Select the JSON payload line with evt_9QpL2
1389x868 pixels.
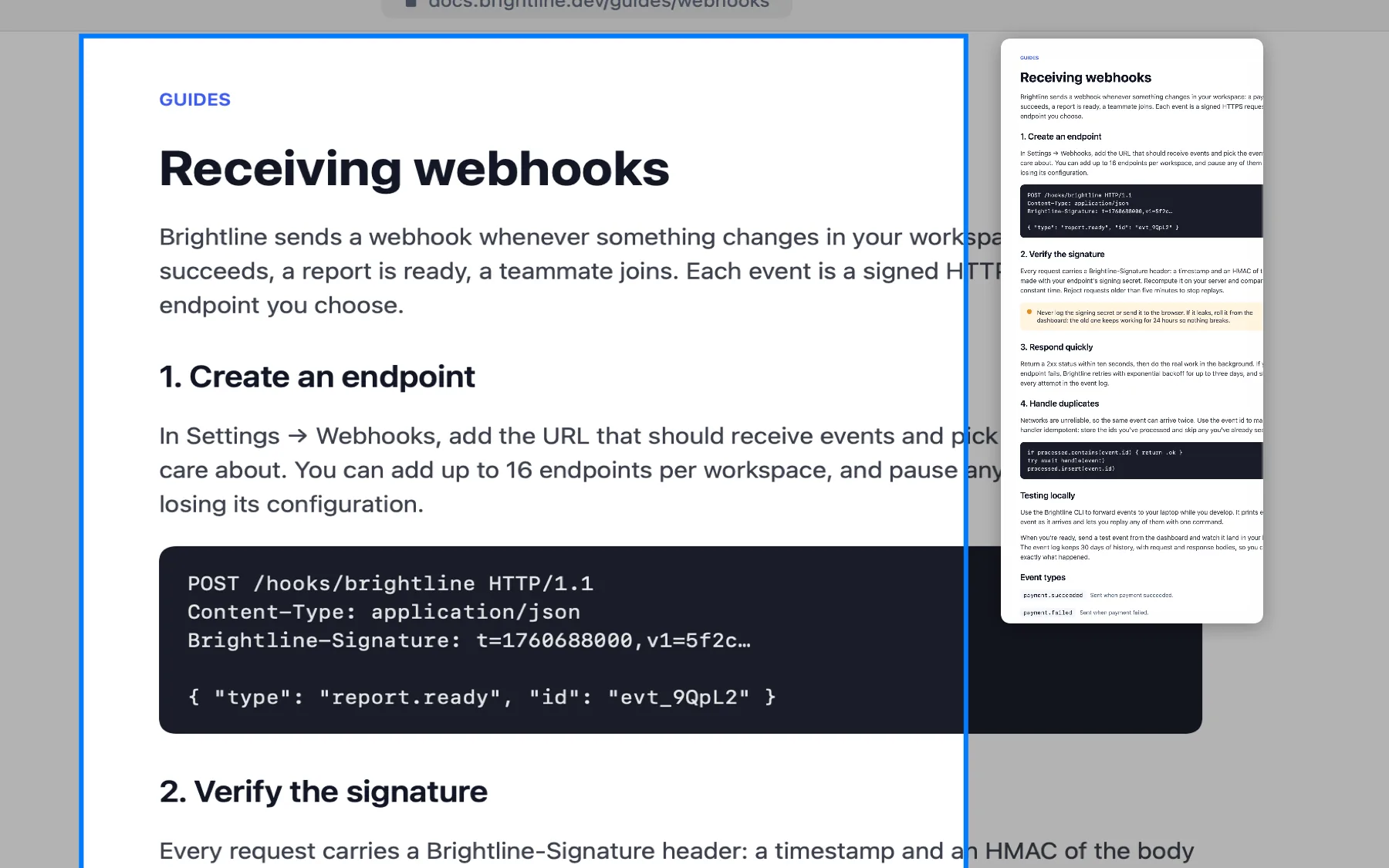tap(482, 697)
